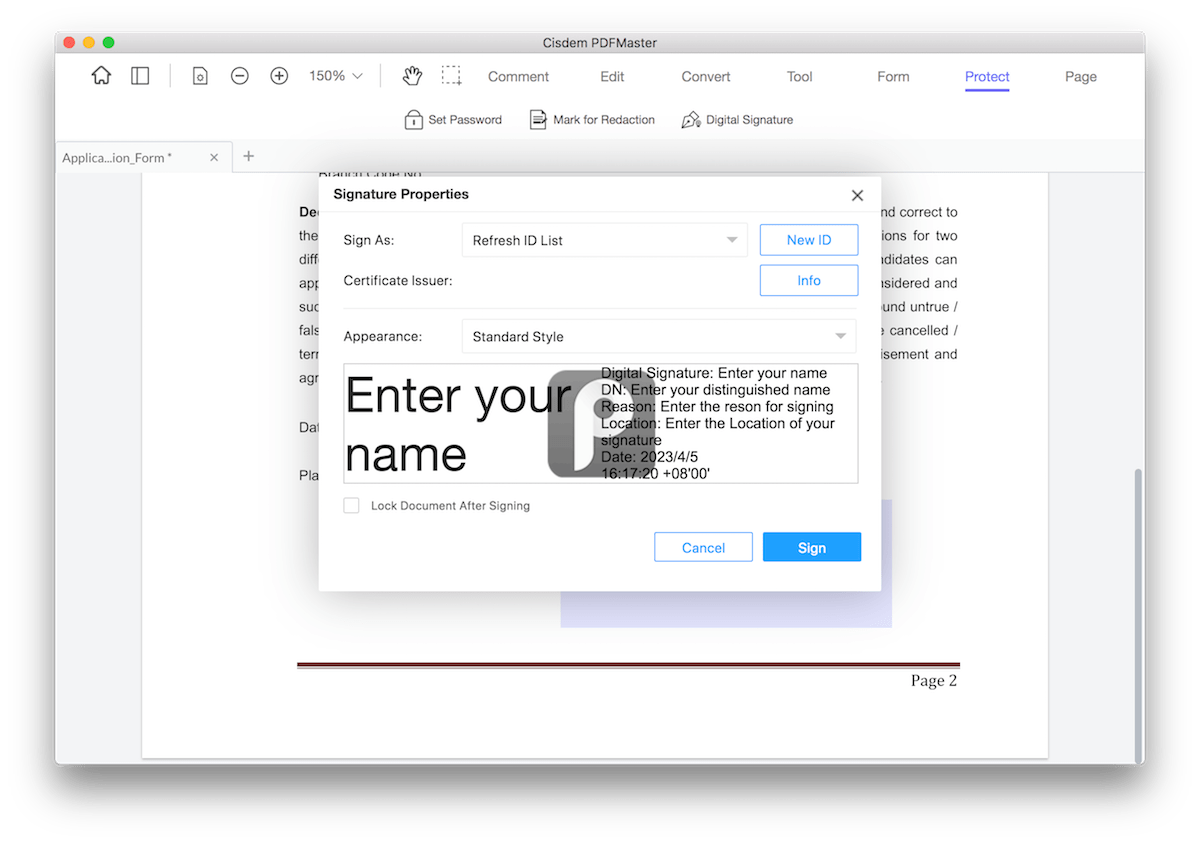Open the Page tab
Viewport: 1200px width, 843px height.
[1081, 77]
